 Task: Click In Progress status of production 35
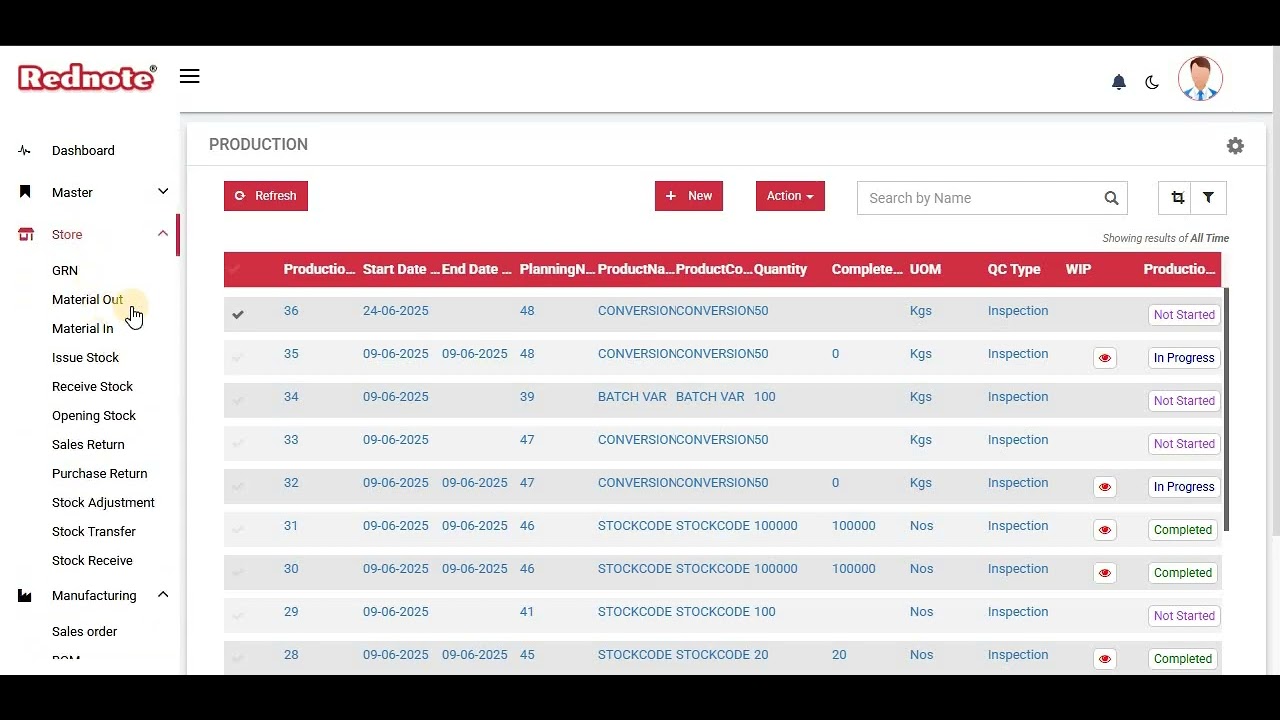click(x=1184, y=358)
